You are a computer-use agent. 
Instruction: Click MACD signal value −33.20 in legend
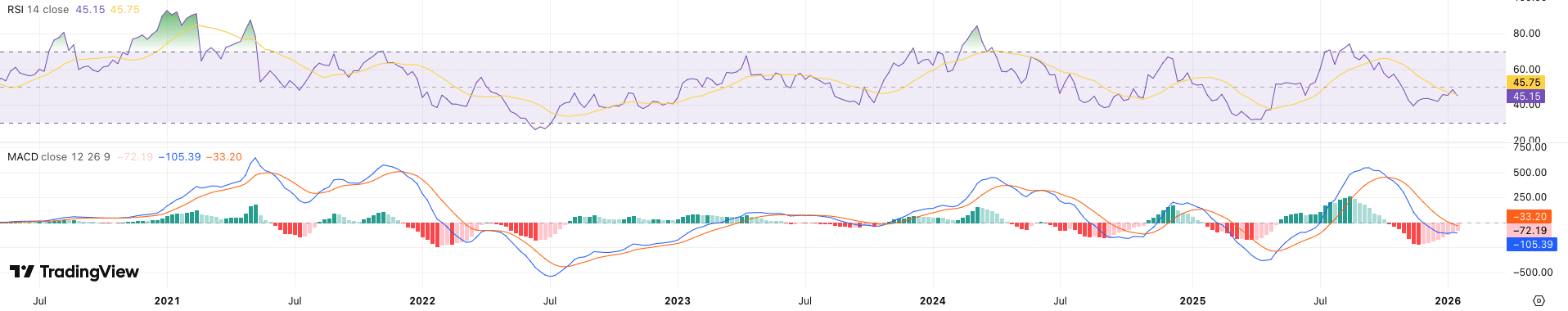click(x=223, y=156)
